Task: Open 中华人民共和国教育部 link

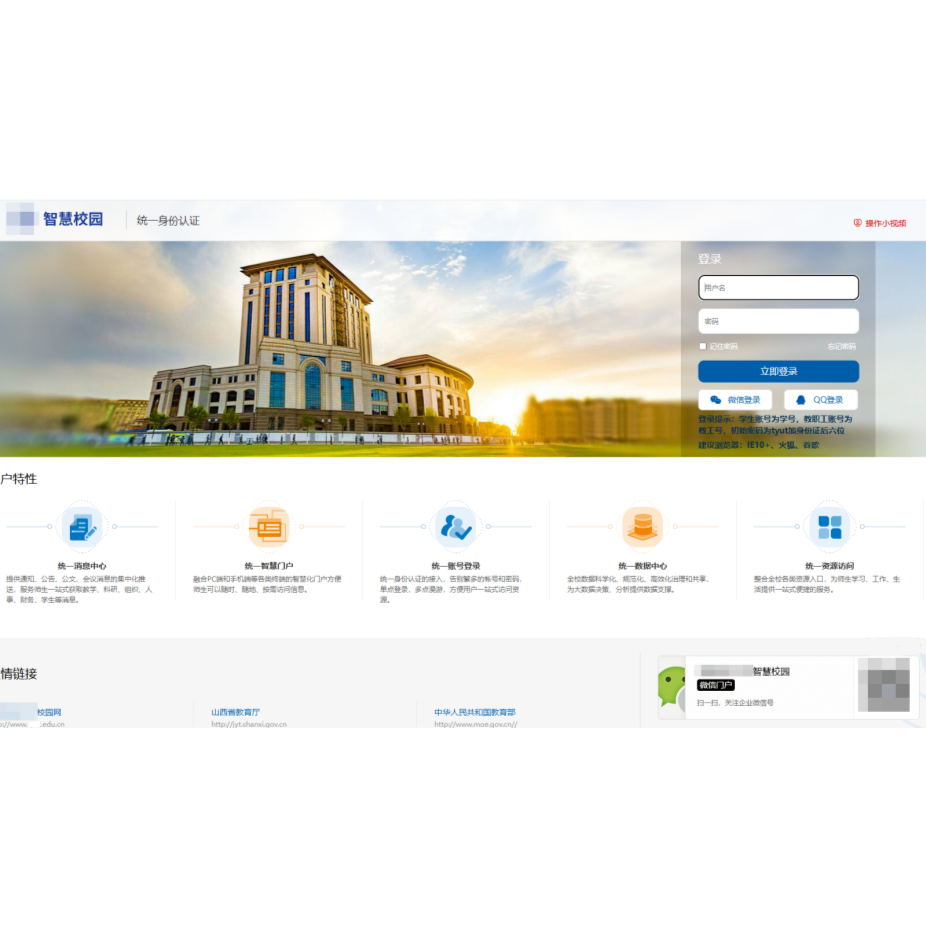Action: (474, 712)
